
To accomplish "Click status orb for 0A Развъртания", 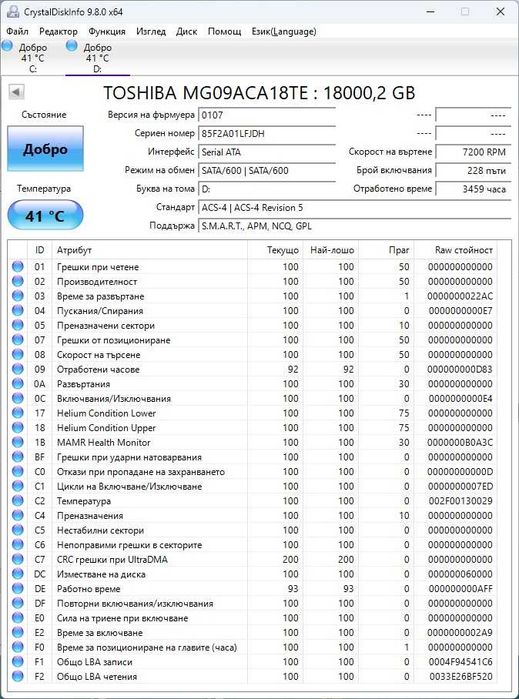I will (x=17, y=384).
